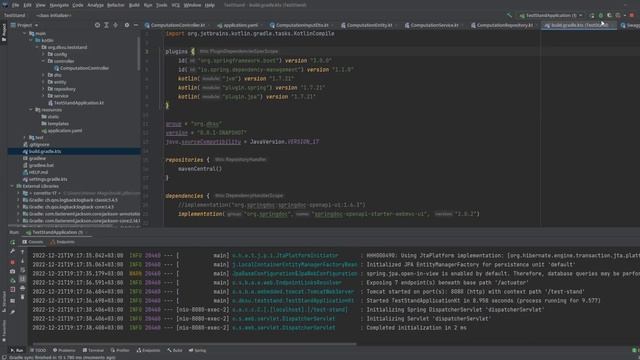
Task: Select .gitignore in project tree
Action: (x=36, y=144)
